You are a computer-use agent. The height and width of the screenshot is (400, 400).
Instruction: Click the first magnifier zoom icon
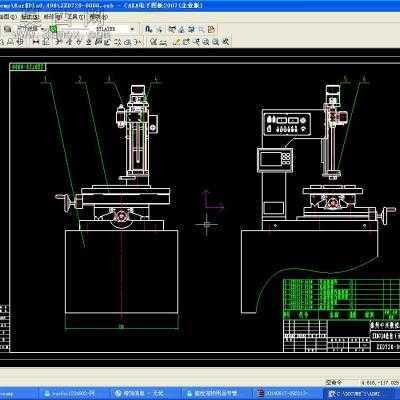206,42
